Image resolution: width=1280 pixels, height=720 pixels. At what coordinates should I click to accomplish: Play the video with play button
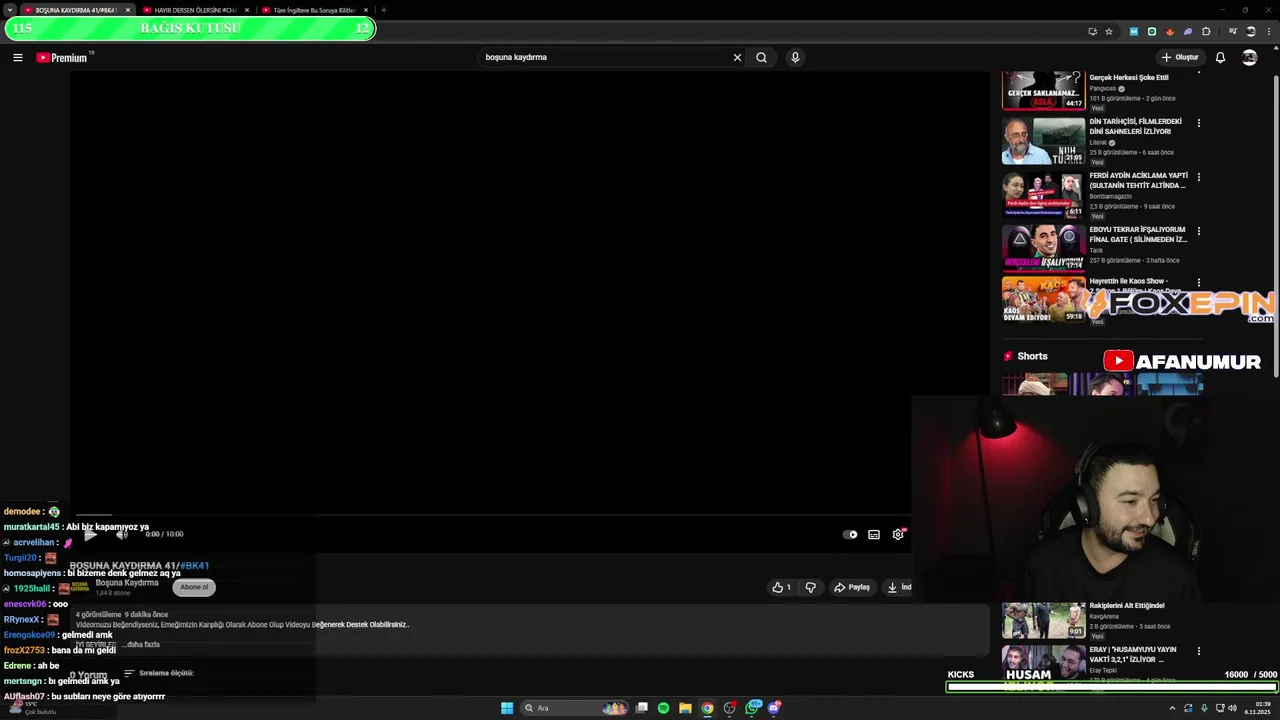[x=90, y=534]
